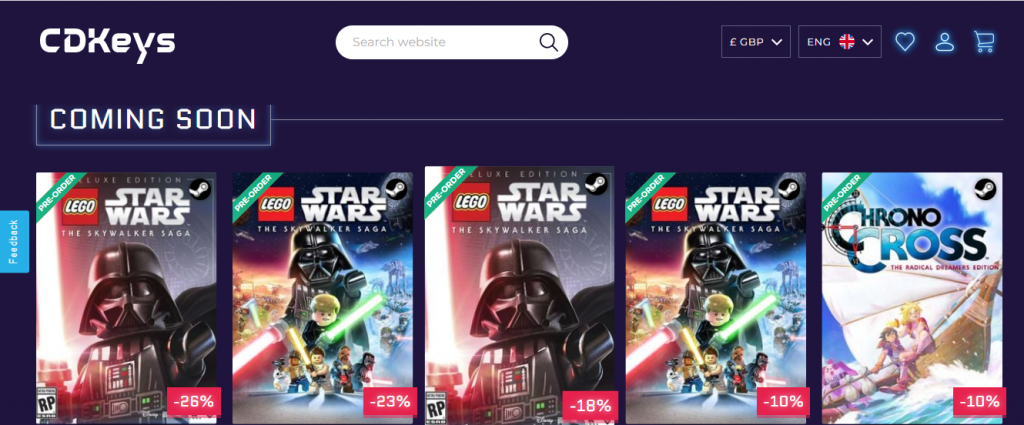Click Steam icon on Chrono Cross cover
Screen dimensions: 1024x425
pos(985,189)
